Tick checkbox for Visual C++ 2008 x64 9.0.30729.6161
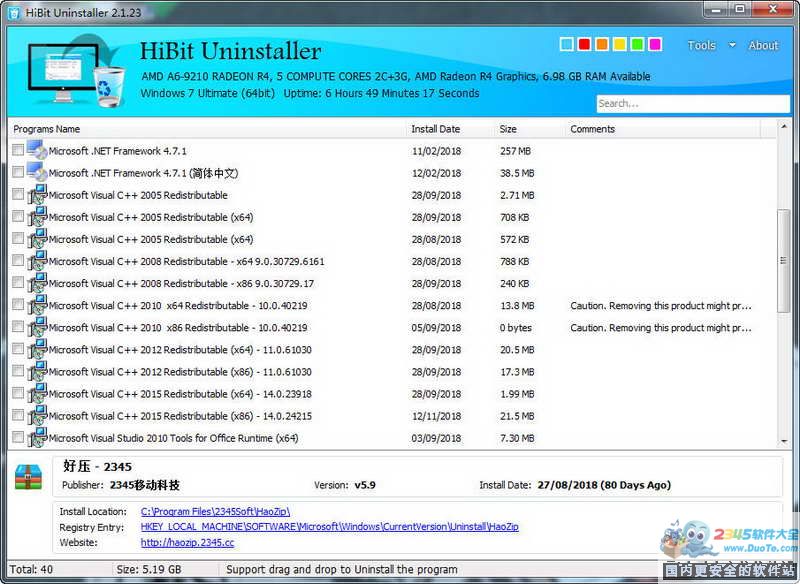This screenshot has width=800, height=584. pyautogui.click(x=18, y=260)
